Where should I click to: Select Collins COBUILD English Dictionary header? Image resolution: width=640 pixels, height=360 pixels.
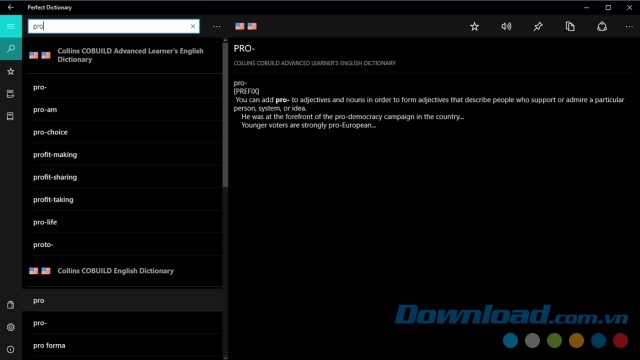click(x=124, y=271)
